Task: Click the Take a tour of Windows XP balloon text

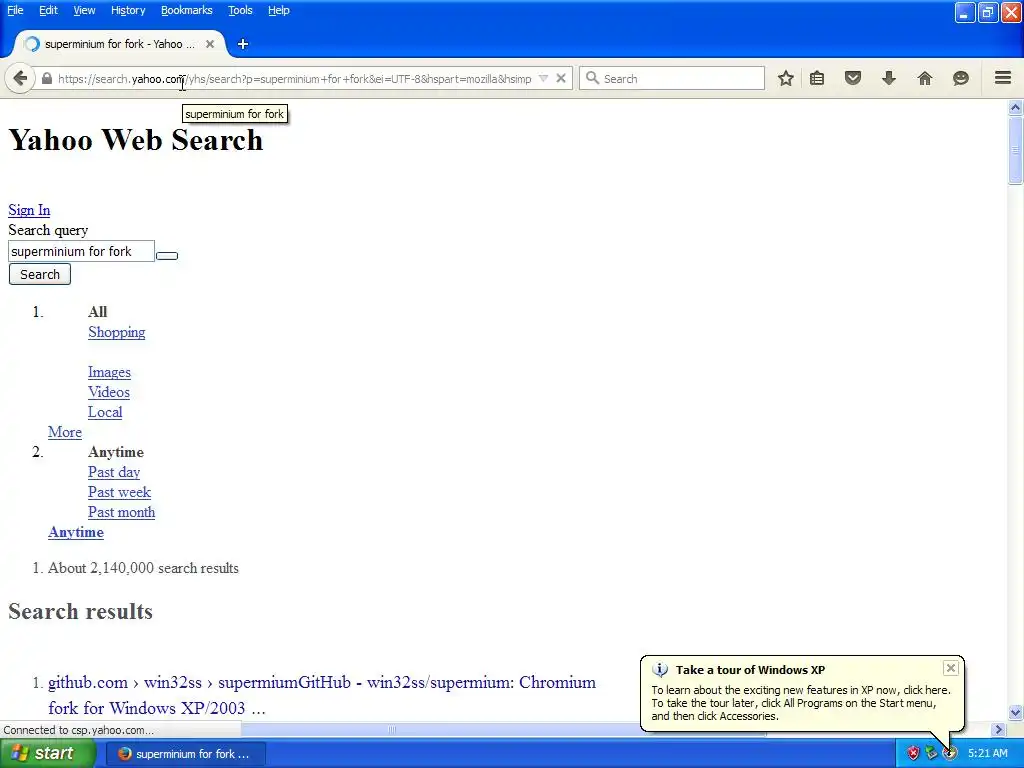Action: pos(801,703)
